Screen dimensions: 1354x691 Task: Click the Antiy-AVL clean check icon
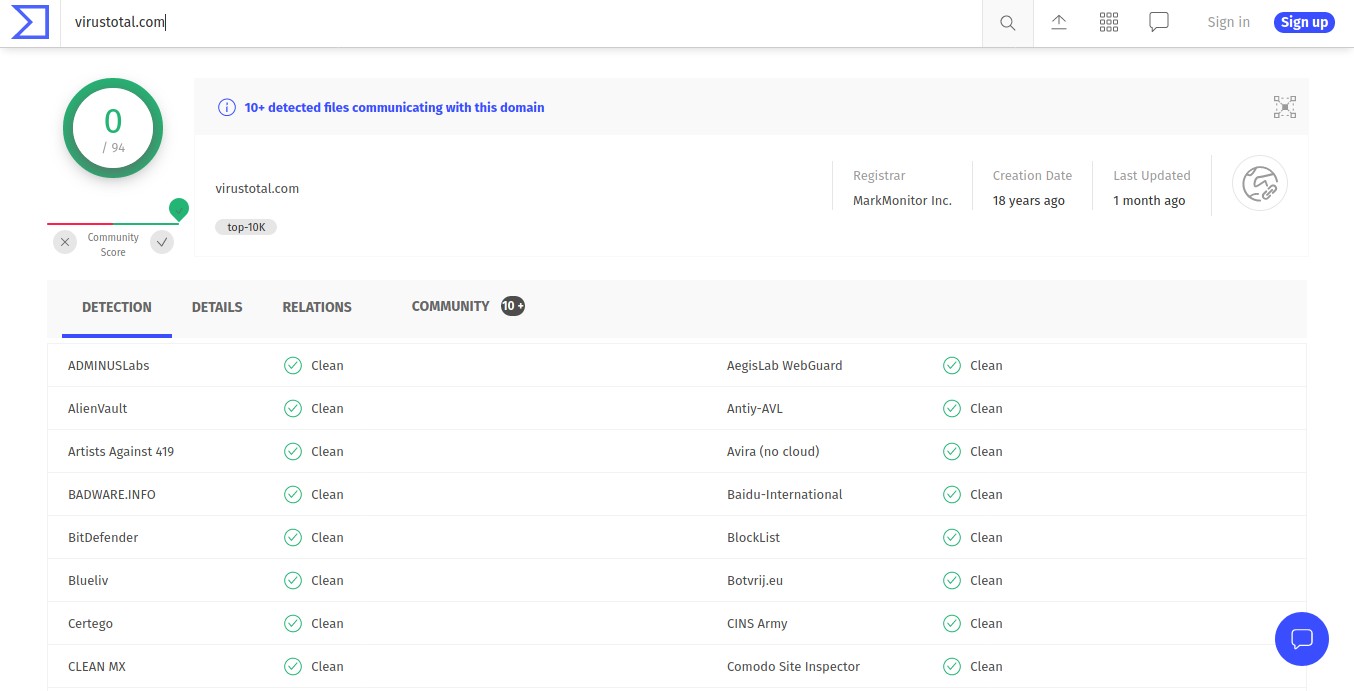click(x=952, y=409)
